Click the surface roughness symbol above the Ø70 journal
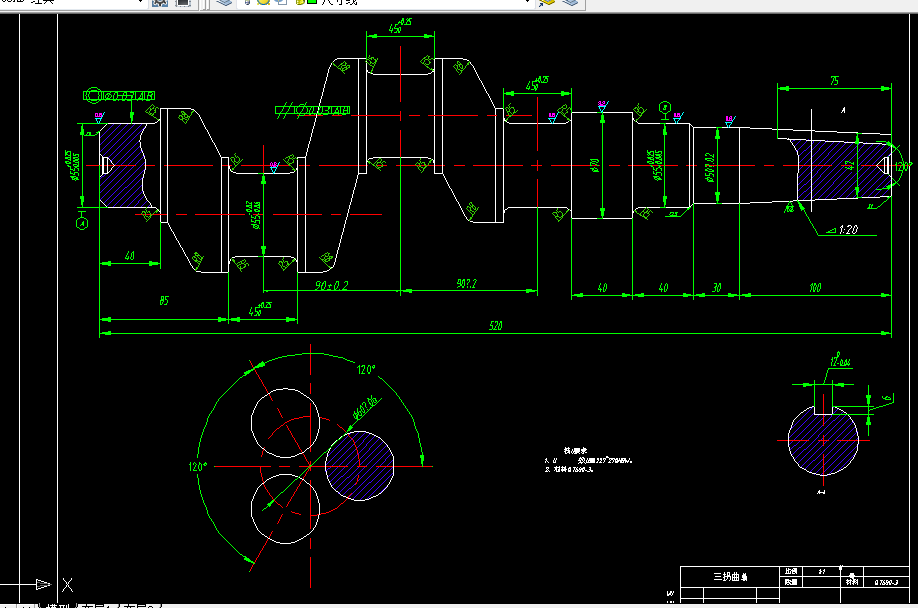 [602, 105]
